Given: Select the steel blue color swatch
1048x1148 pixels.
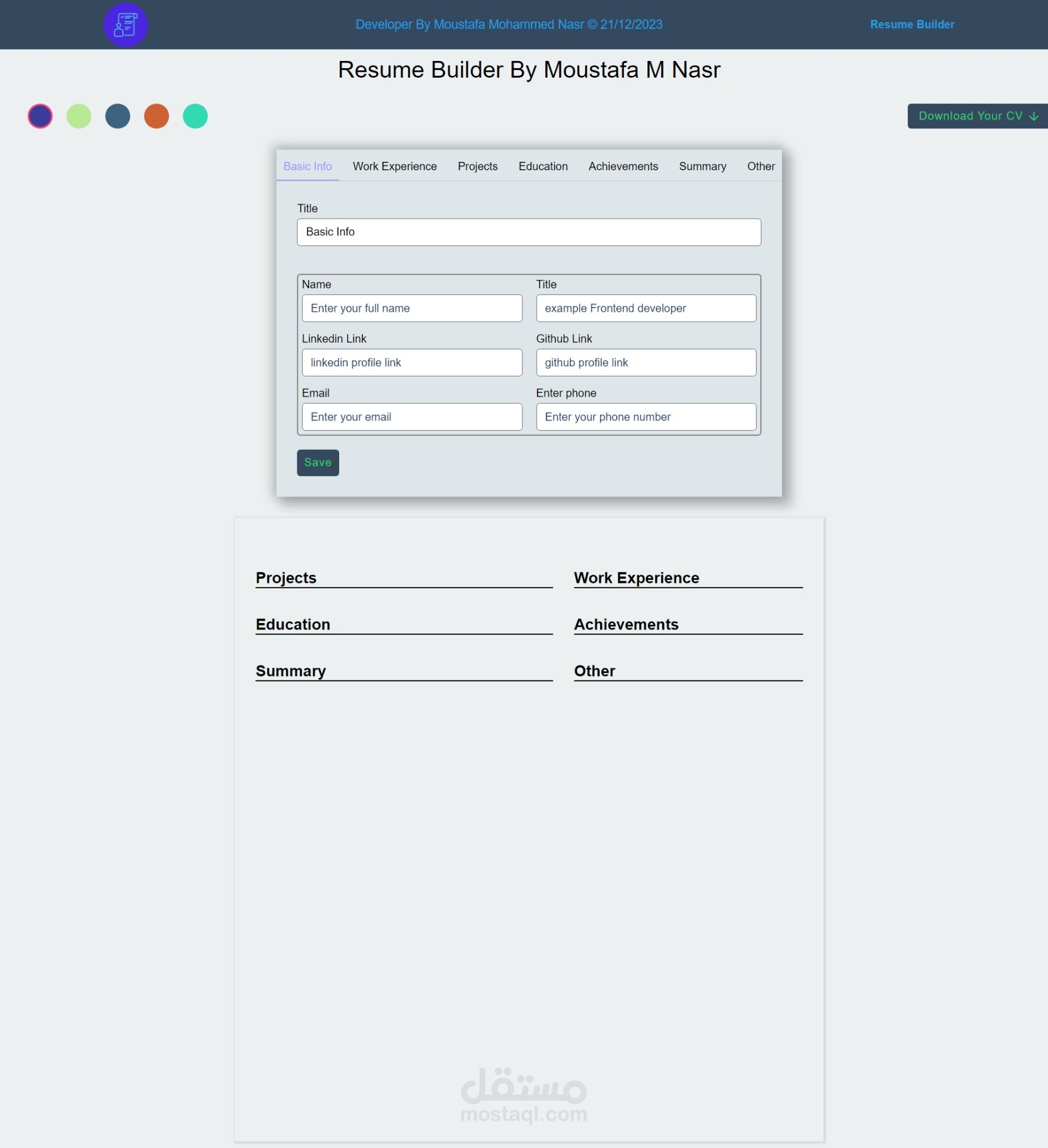Looking at the screenshot, I should tap(118, 116).
